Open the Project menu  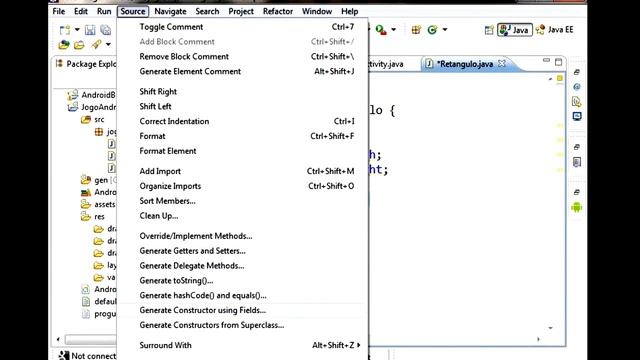coord(241,11)
